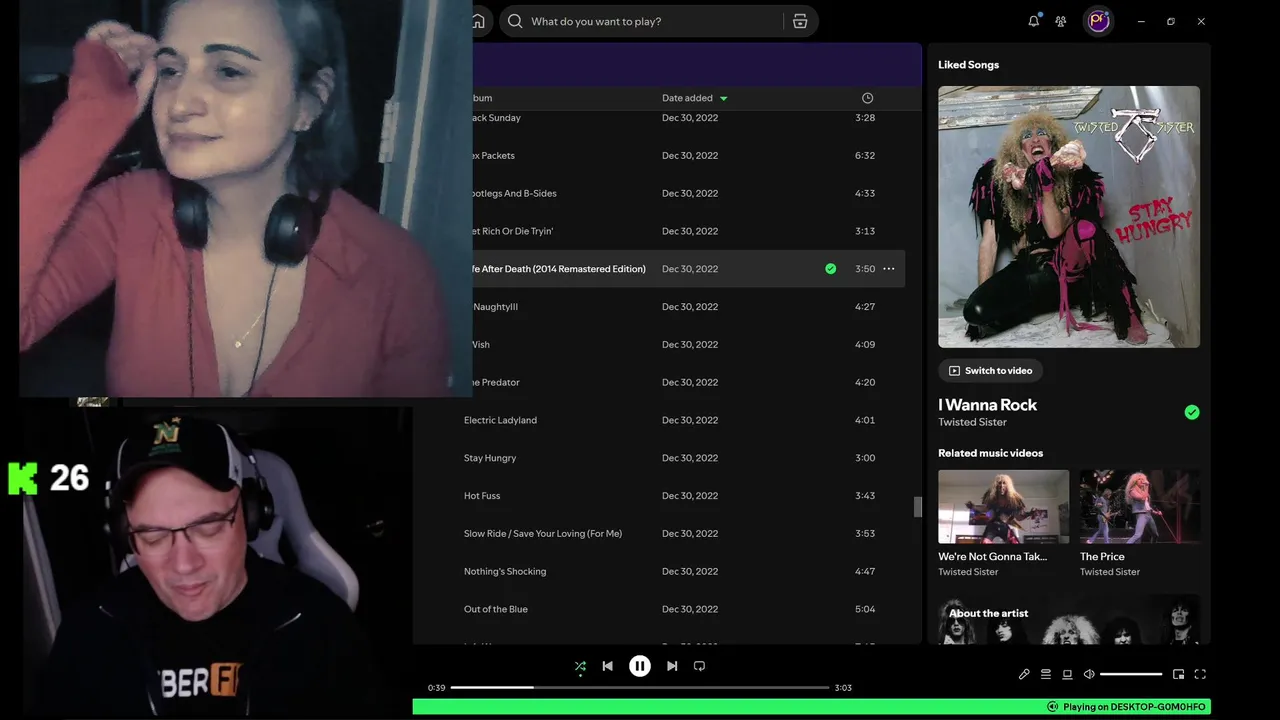
Task: Open the lyrics microphone icon
Action: click(x=1024, y=674)
